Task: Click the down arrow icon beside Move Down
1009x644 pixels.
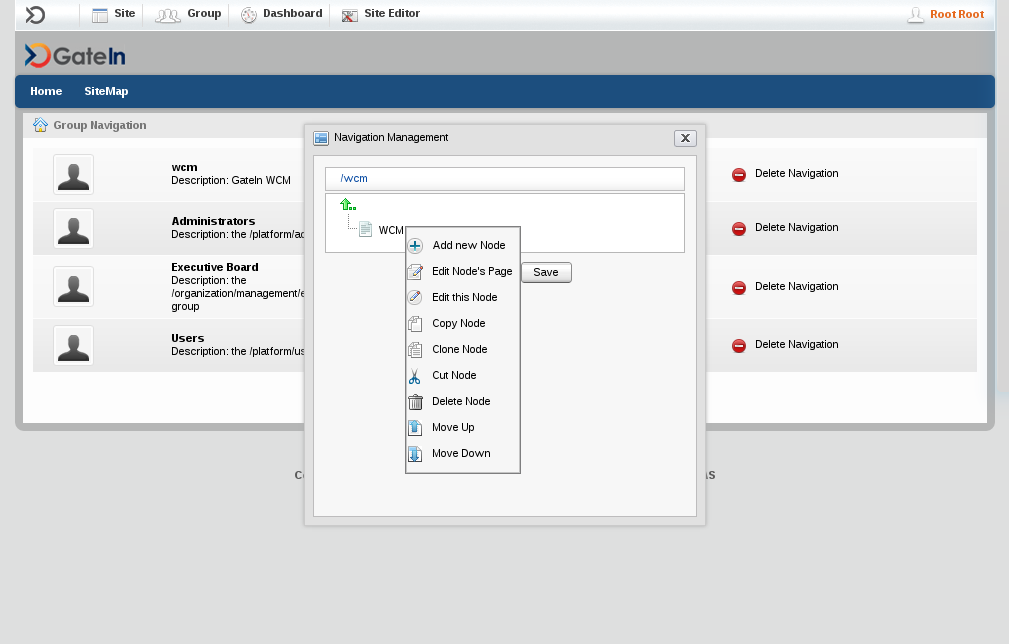Action: click(415, 454)
